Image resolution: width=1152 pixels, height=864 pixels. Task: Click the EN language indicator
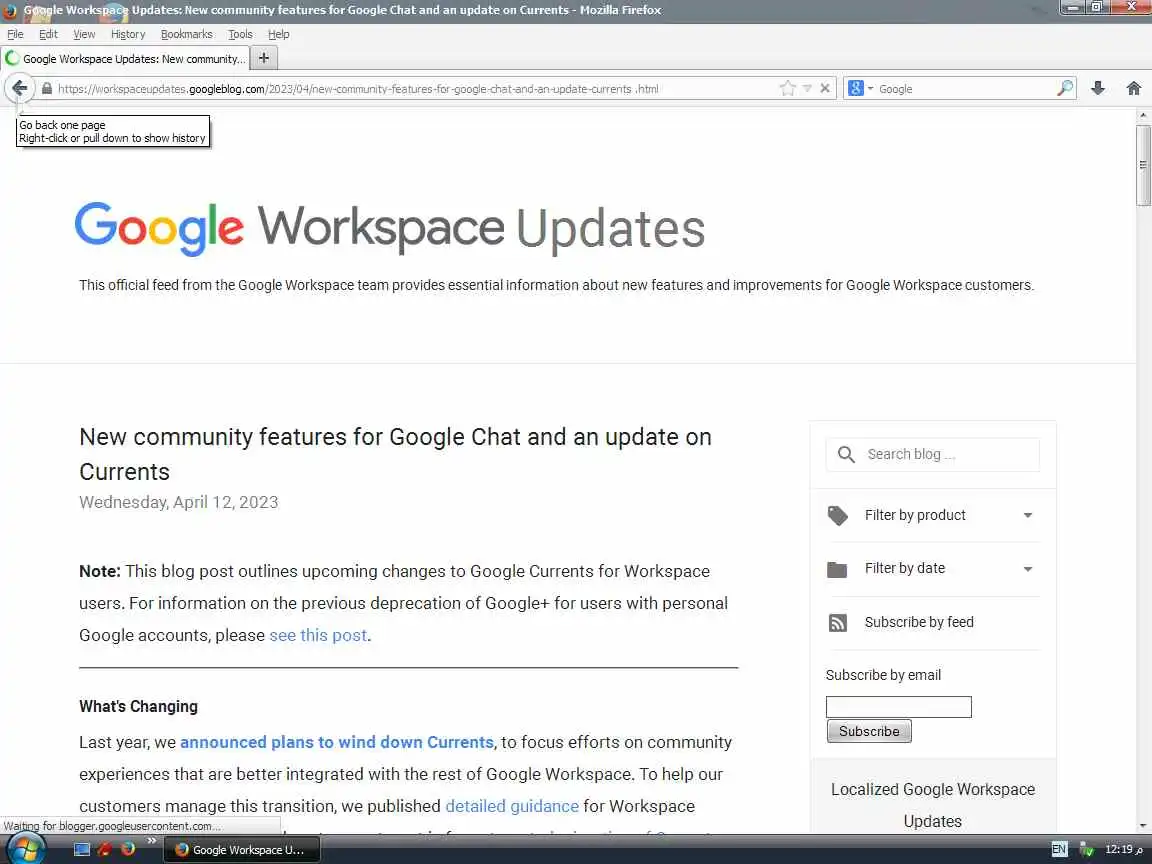click(x=1059, y=849)
